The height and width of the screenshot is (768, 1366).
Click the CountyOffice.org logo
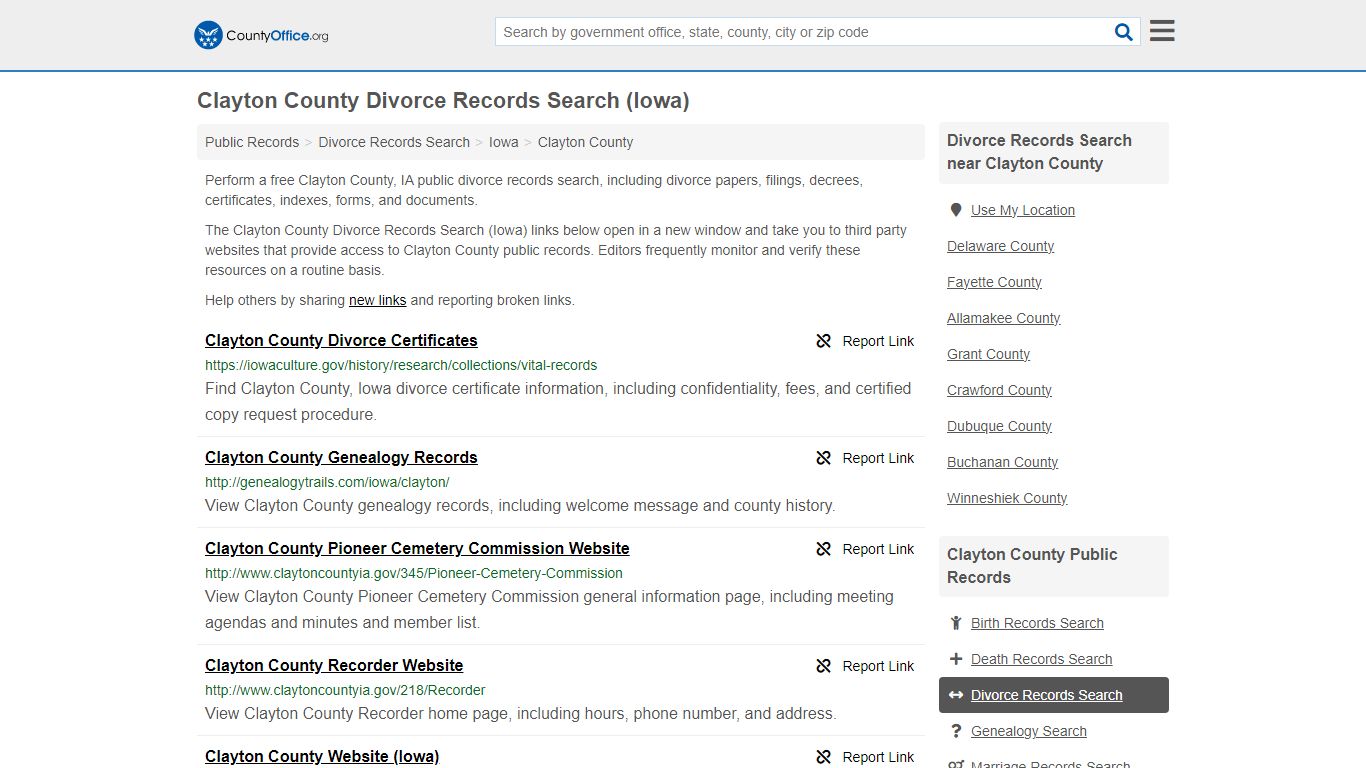[261, 35]
